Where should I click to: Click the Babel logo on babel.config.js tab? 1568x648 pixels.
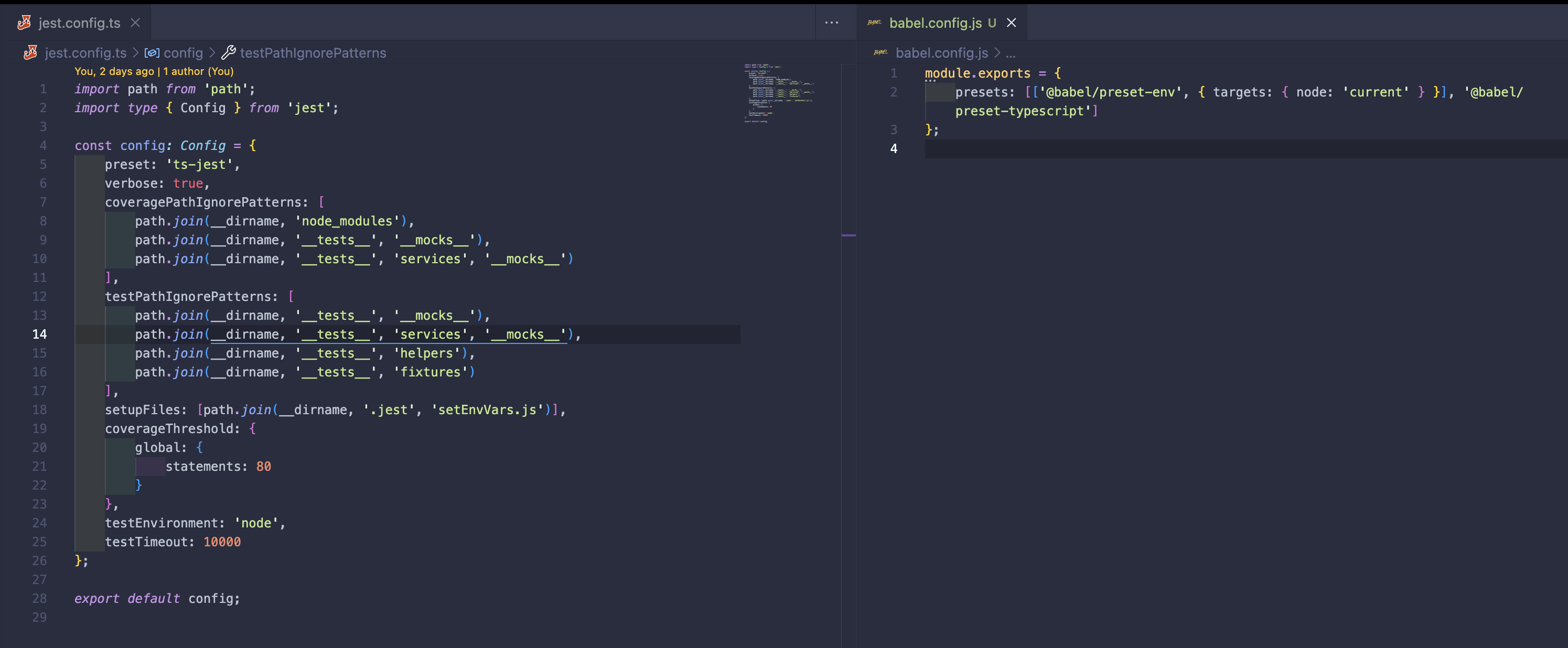point(874,23)
